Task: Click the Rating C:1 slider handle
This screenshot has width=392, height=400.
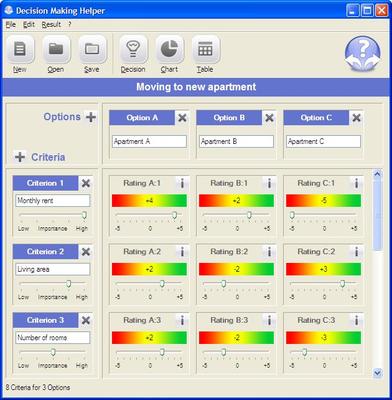Action: (x=292, y=215)
